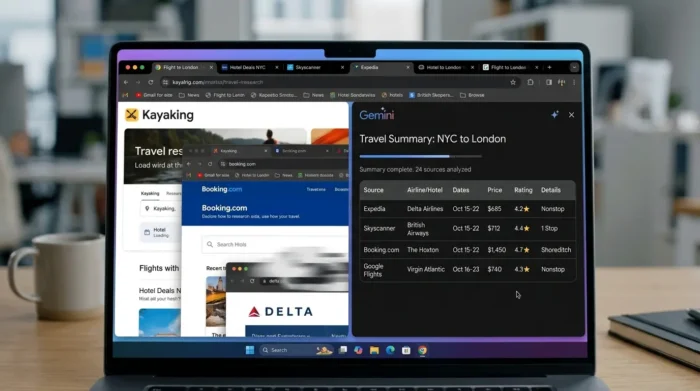700x391 pixels.
Task: Open Windows Start menu
Action: coord(250,350)
